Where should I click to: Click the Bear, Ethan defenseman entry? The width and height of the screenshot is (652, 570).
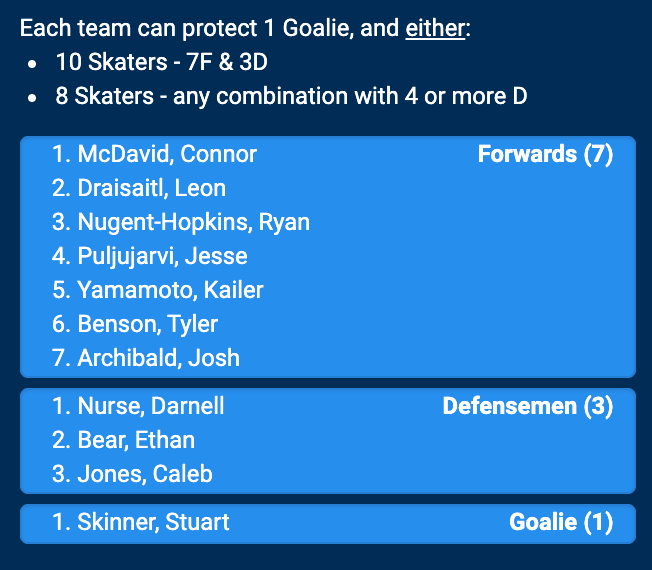coord(136,440)
